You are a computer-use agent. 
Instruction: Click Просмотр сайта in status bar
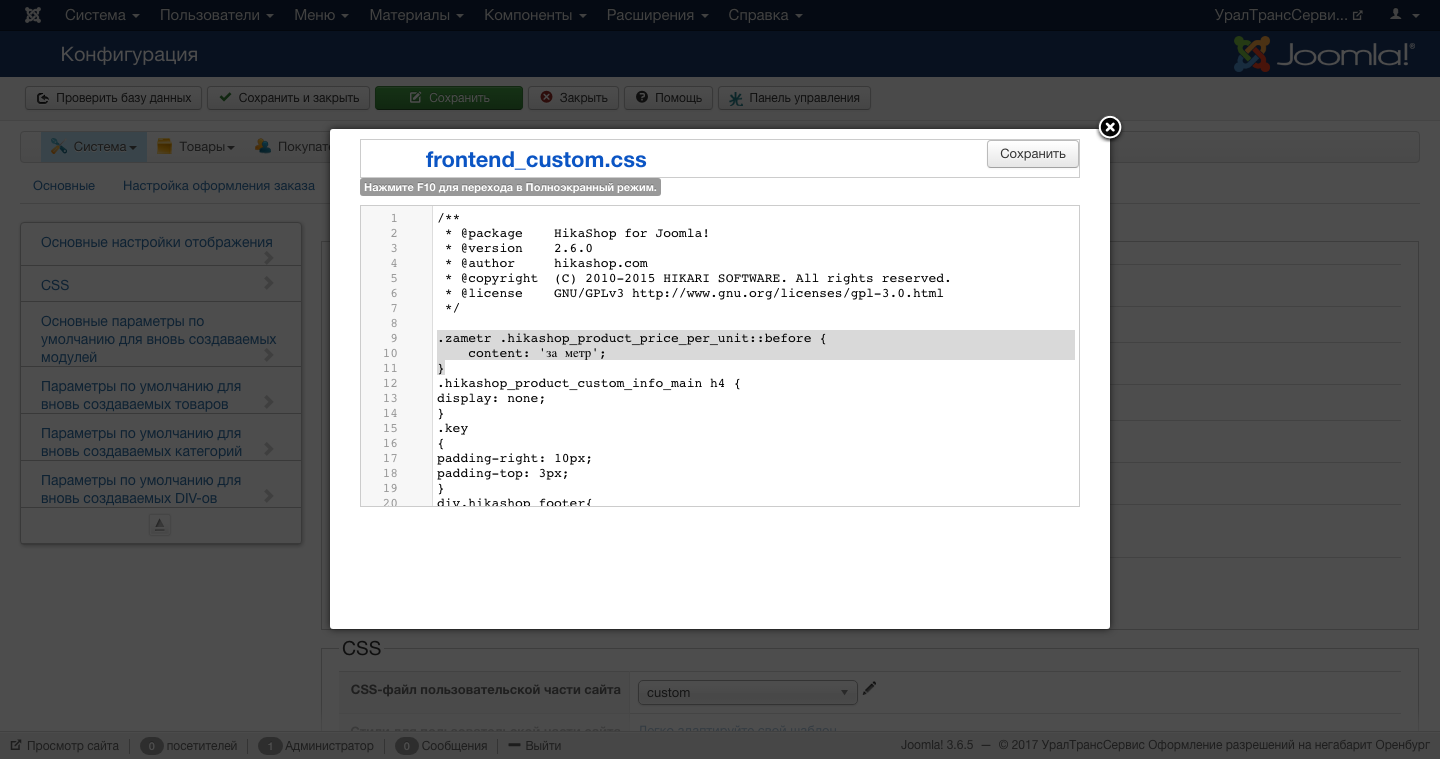coord(65,746)
